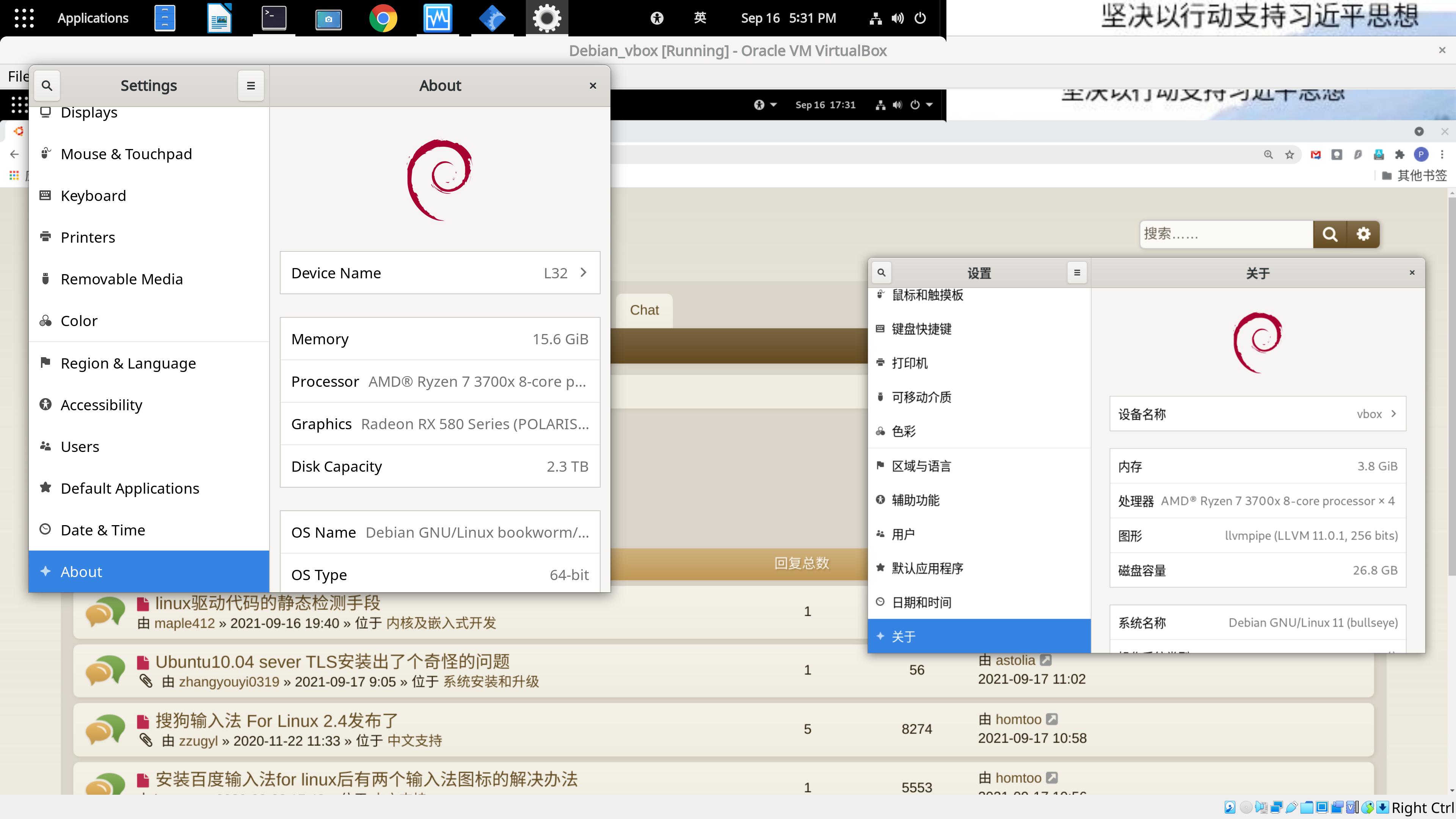Bookmark page with Chrome star icon
1456x819 pixels.
[1290, 155]
